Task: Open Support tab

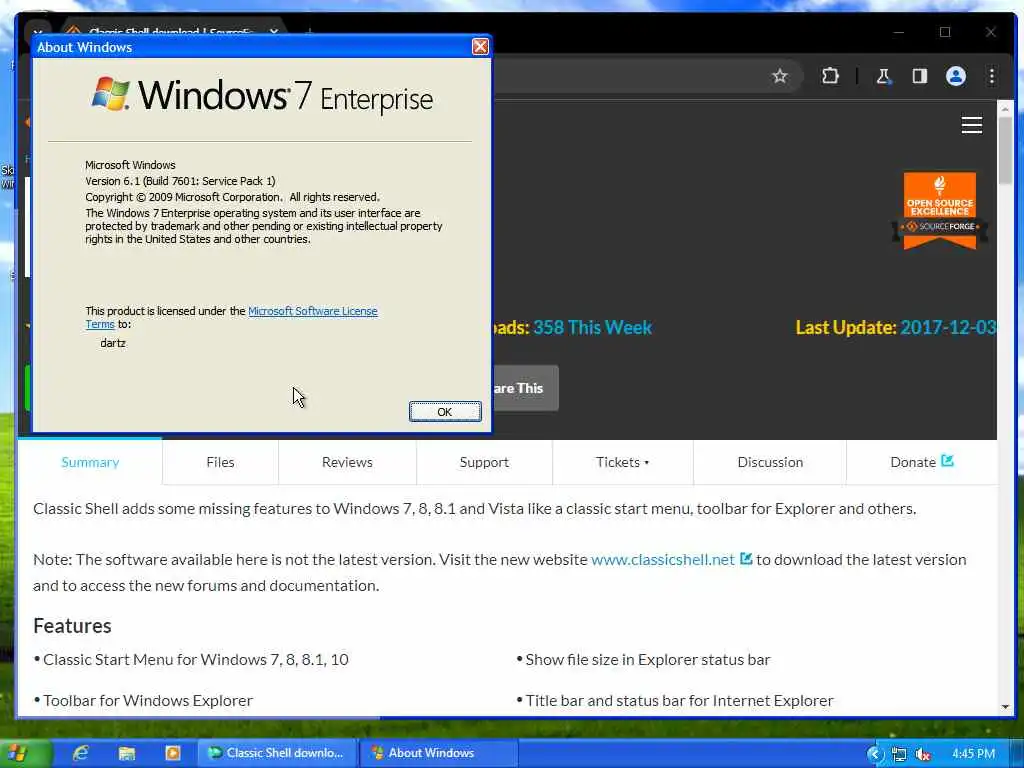Action: pos(484,462)
